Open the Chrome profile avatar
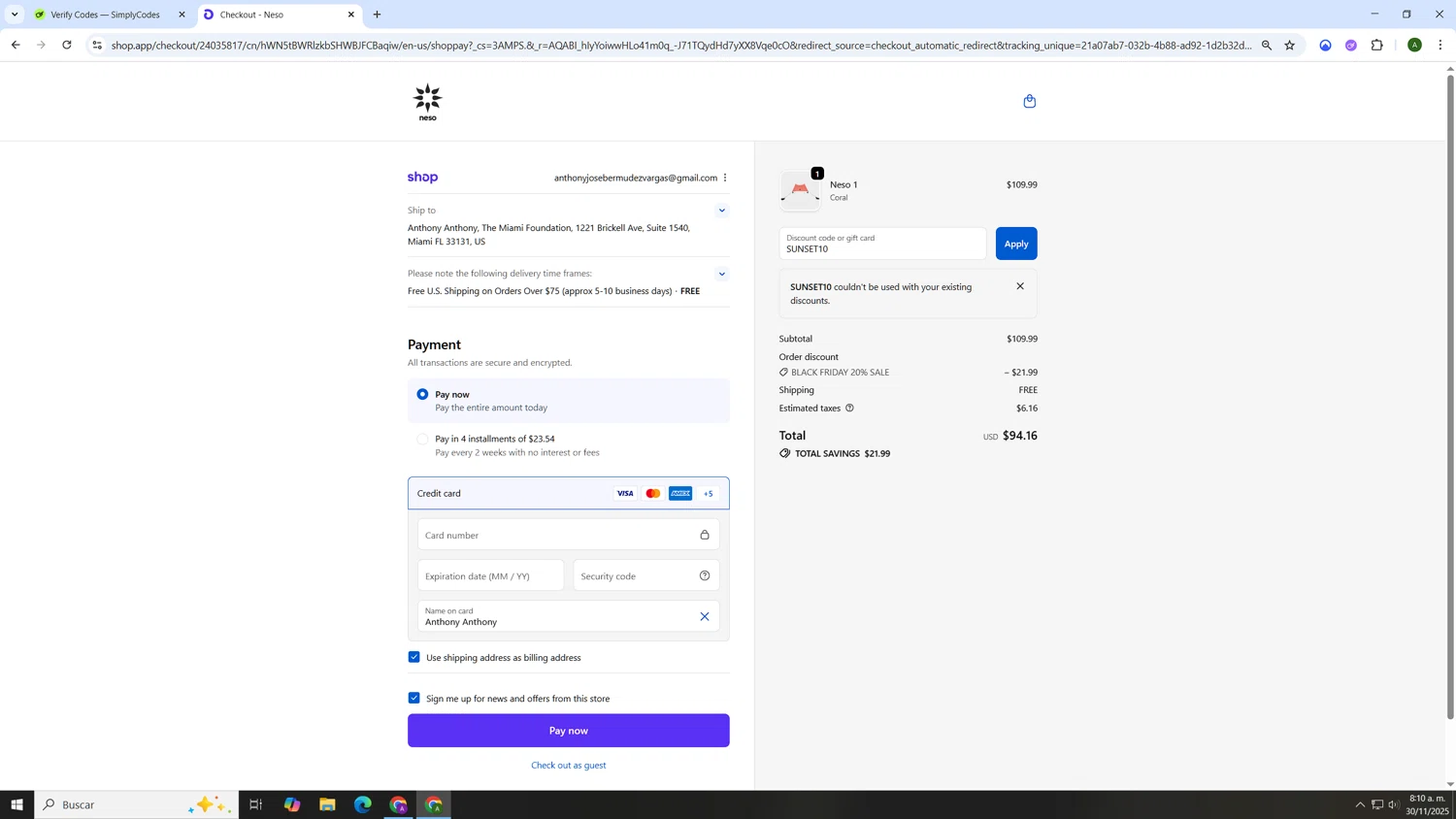Image resolution: width=1456 pixels, height=819 pixels. pyautogui.click(x=1414, y=45)
